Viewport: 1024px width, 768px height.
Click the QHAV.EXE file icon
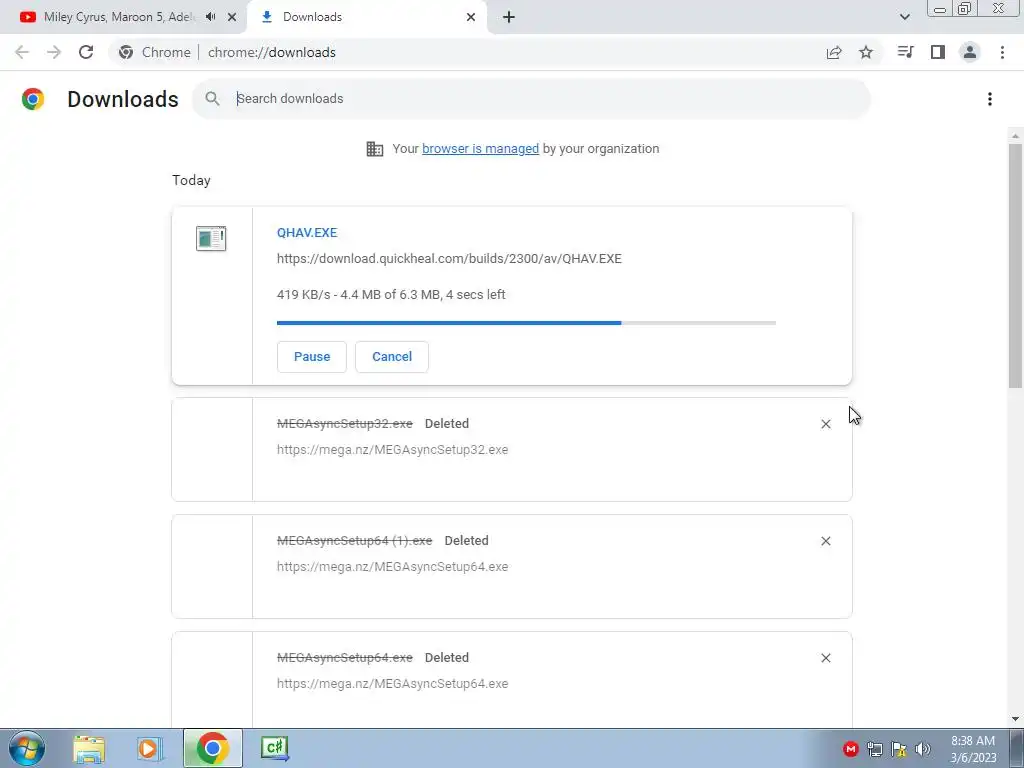(211, 238)
